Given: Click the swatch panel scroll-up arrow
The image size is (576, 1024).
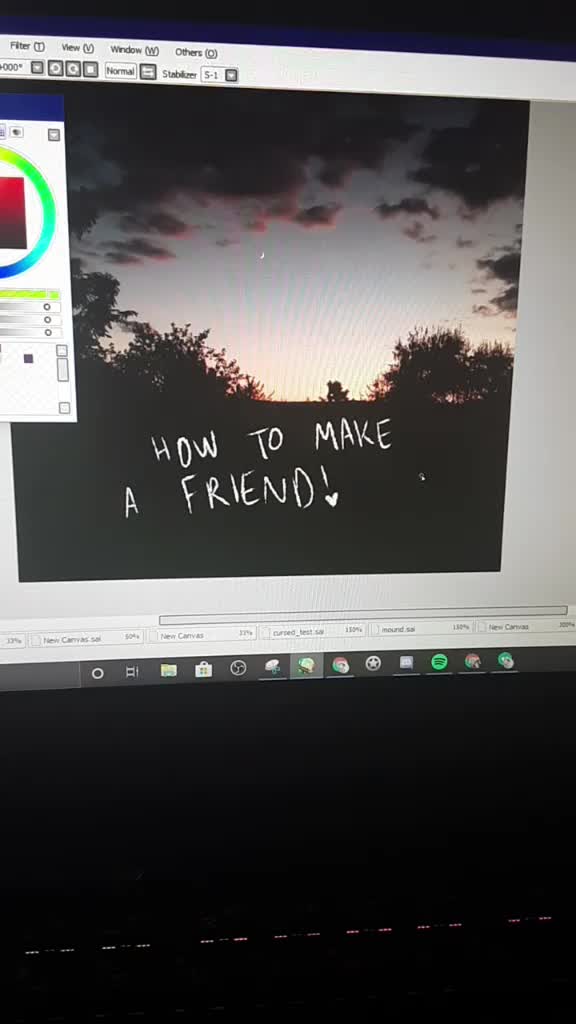Looking at the screenshot, I should [62, 351].
